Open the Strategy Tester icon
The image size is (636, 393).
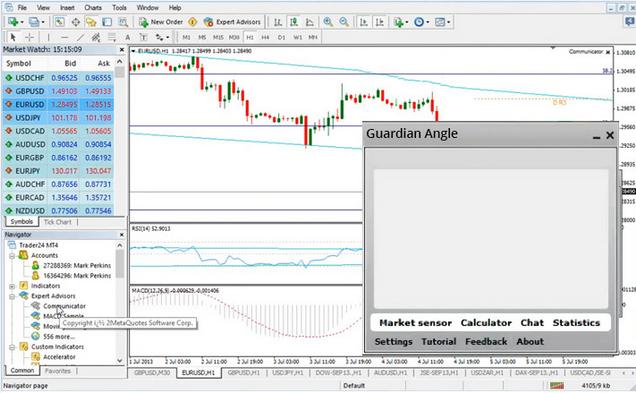click(123, 22)
